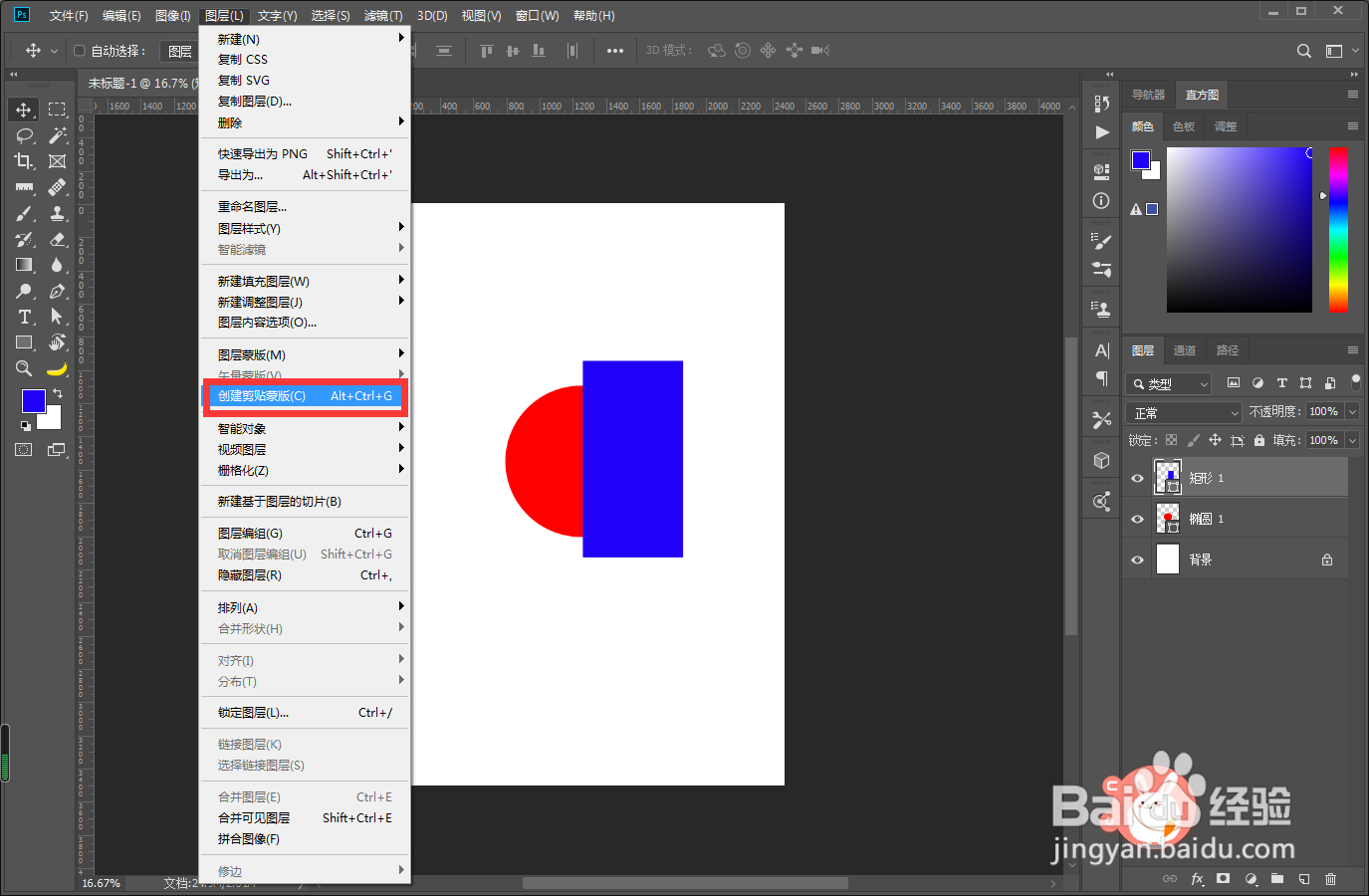Select the History Brush tool
This screenshot has width=1369, height=896.
[x=24, y=239]
